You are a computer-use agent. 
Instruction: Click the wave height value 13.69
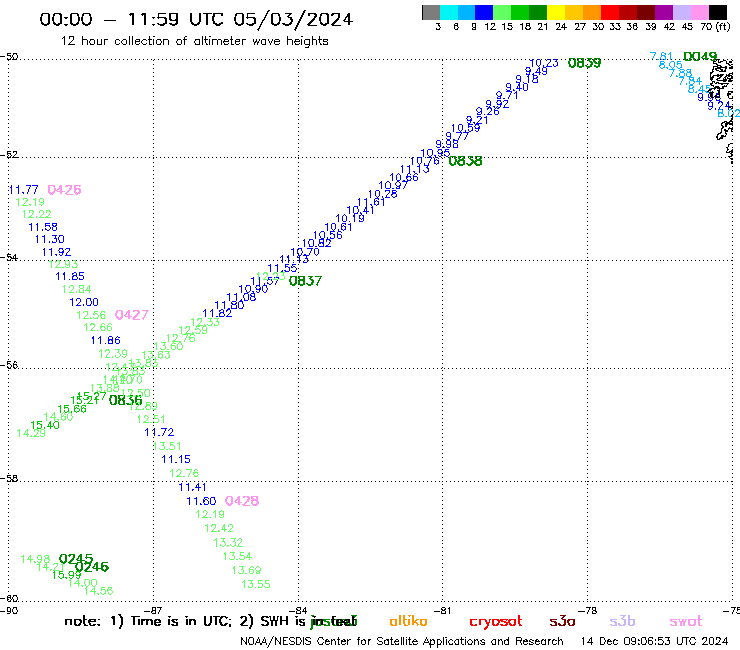pyautogui.click(x=246, y=570)
